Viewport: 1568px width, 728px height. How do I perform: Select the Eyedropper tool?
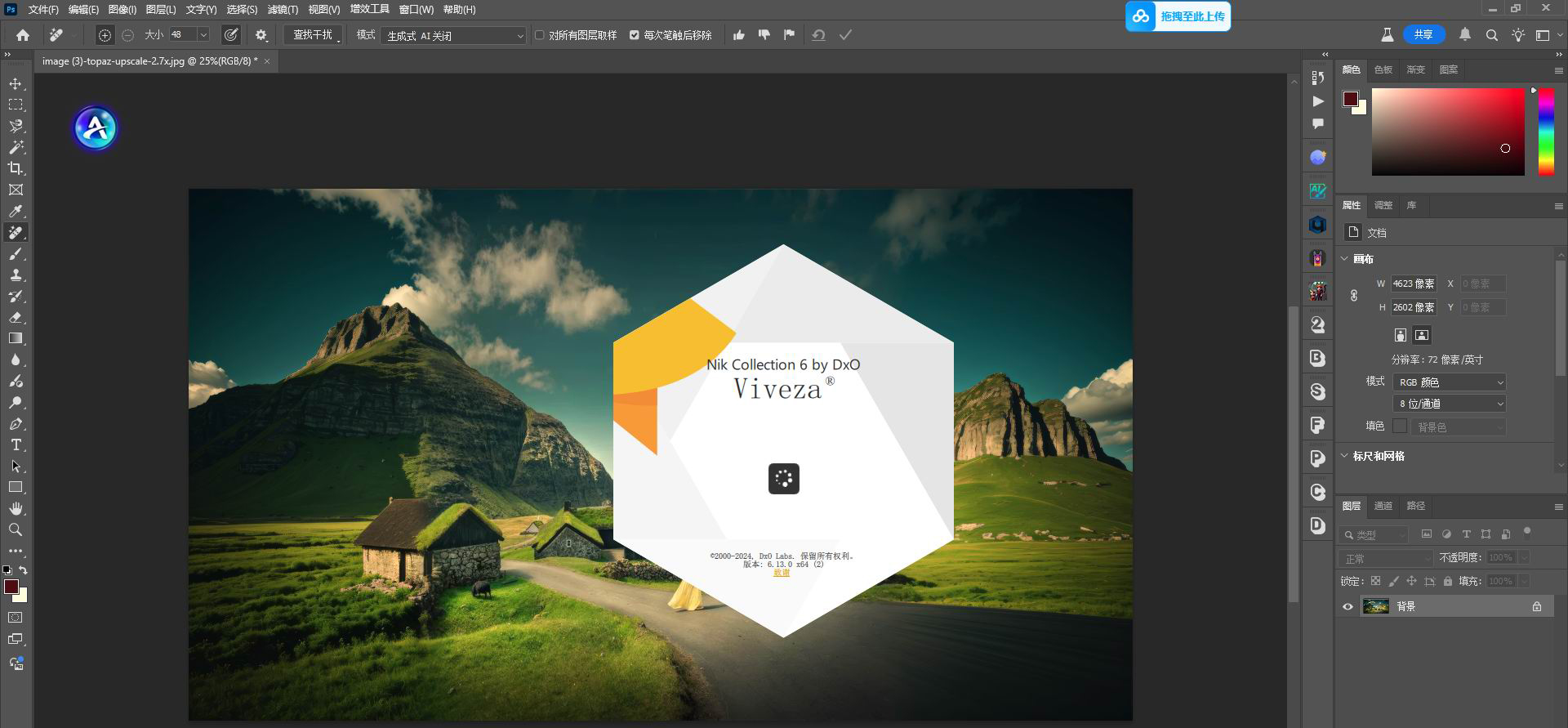click(x=16, y=211)
